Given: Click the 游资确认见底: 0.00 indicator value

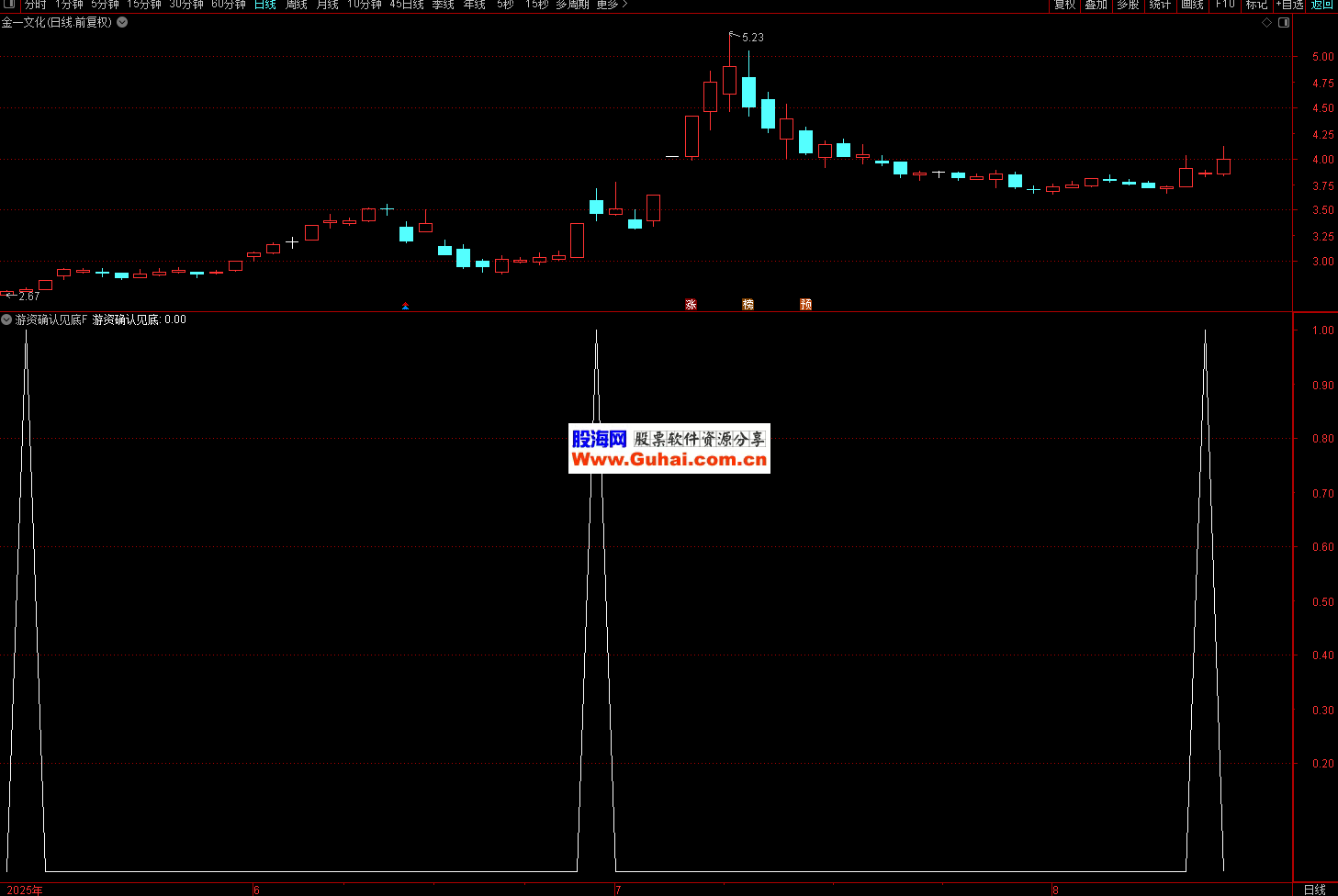Looking at the screenshot, I should tap(140, 319).
